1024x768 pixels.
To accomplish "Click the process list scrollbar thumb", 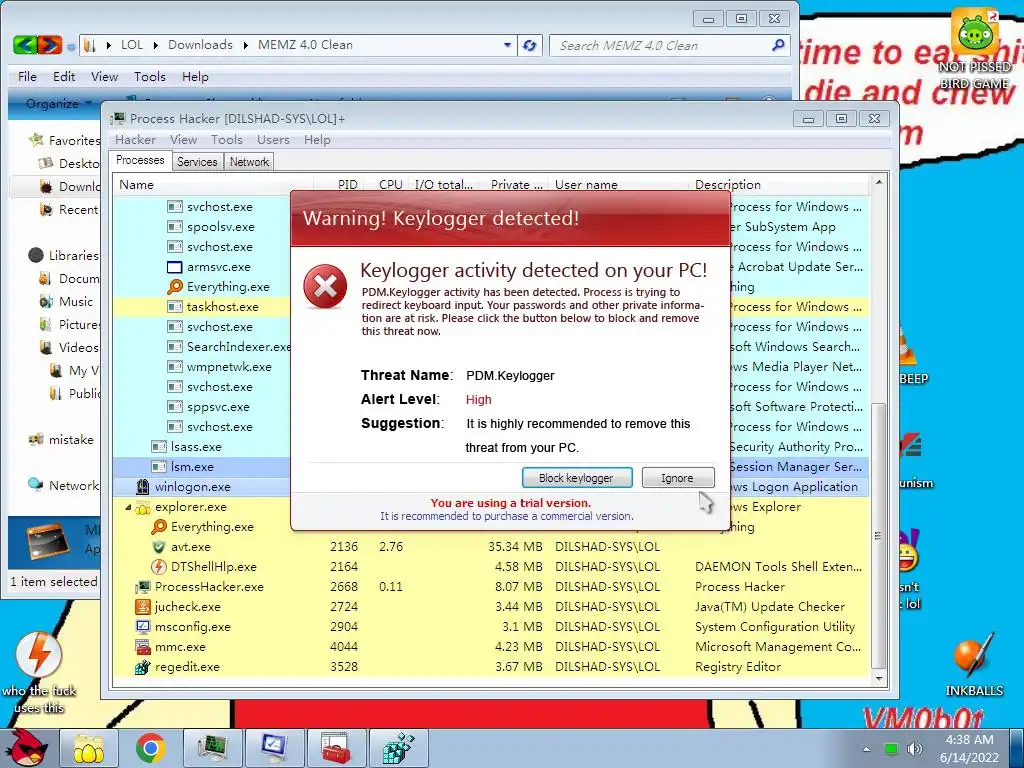I will [x=879, y=534].
